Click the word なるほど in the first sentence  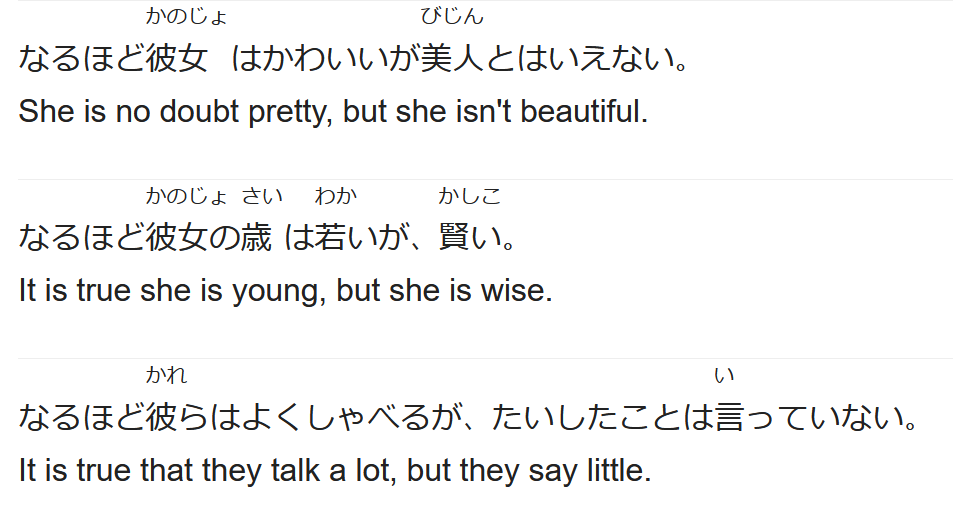coord(81,59)
